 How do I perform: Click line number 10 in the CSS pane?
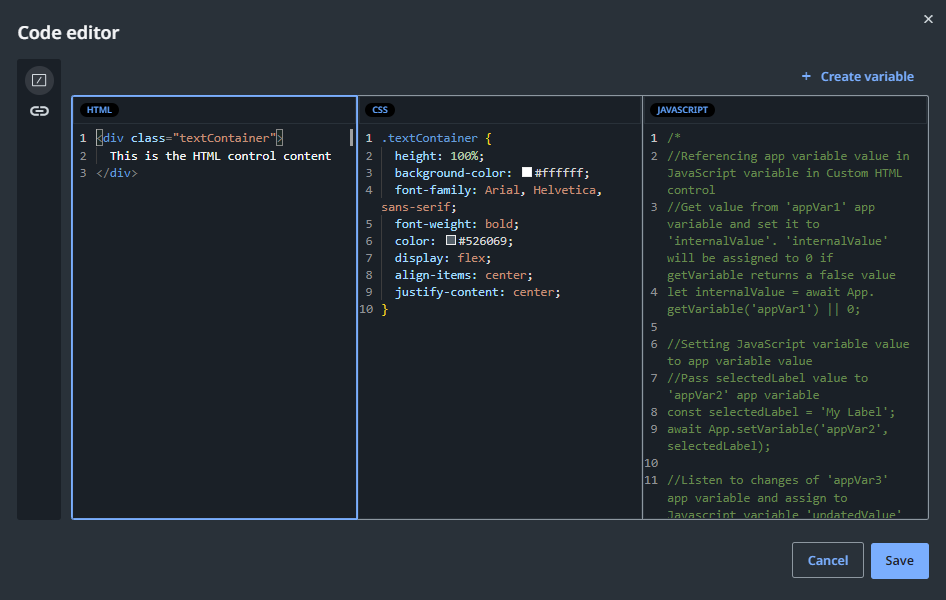(x=366, y=310)
